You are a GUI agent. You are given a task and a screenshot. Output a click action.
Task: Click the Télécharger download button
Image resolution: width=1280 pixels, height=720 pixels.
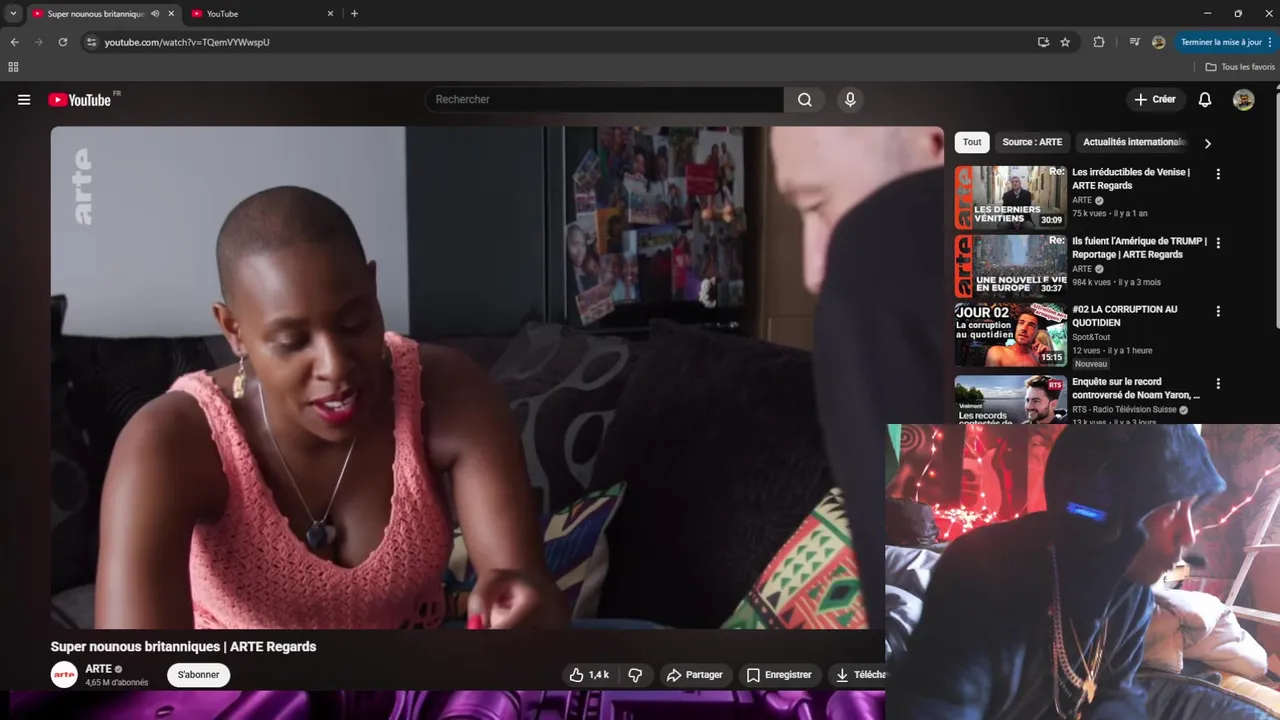click(x=858, y=675)
